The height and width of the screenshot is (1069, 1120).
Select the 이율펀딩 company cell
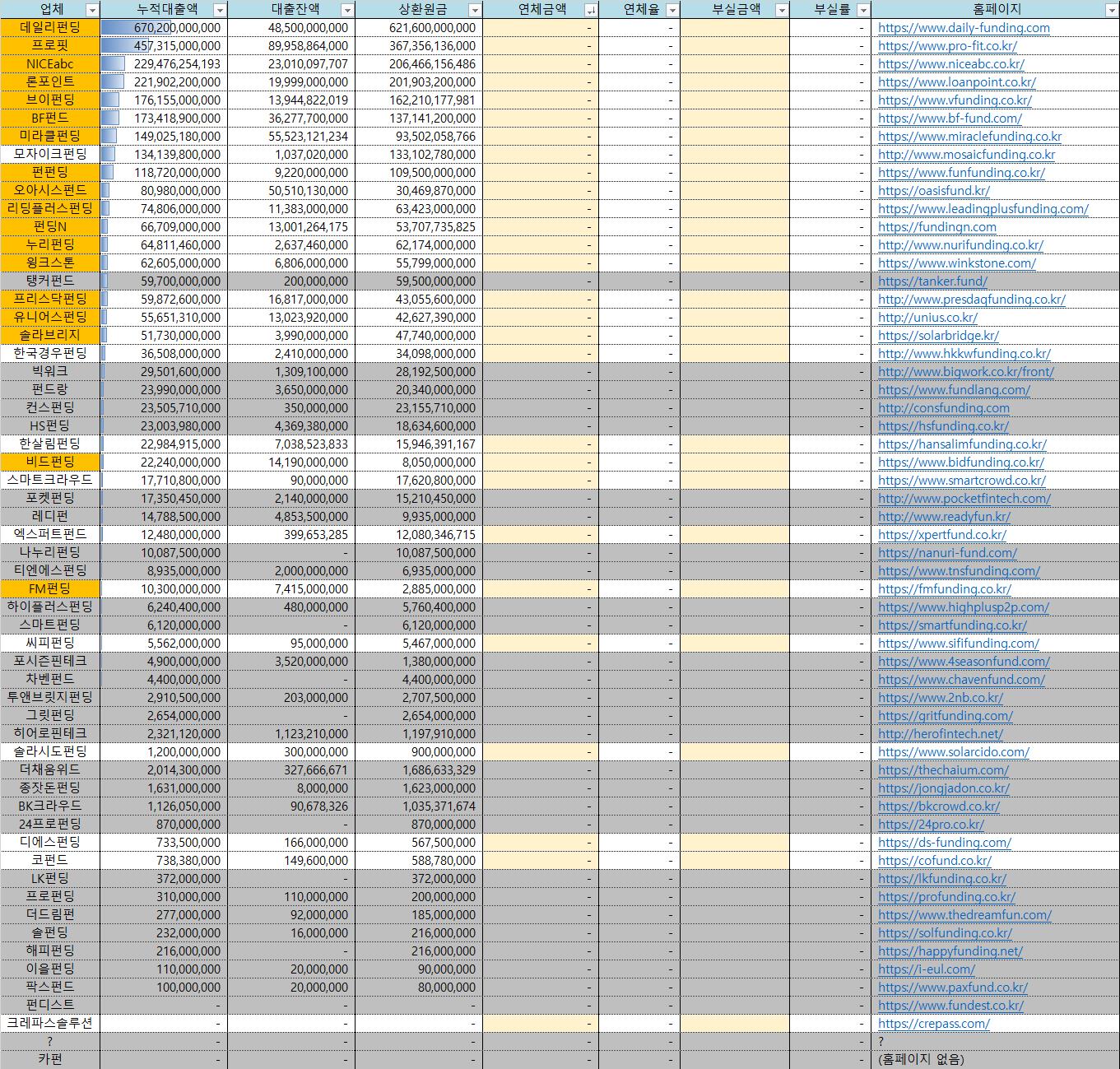pos(50,969)
